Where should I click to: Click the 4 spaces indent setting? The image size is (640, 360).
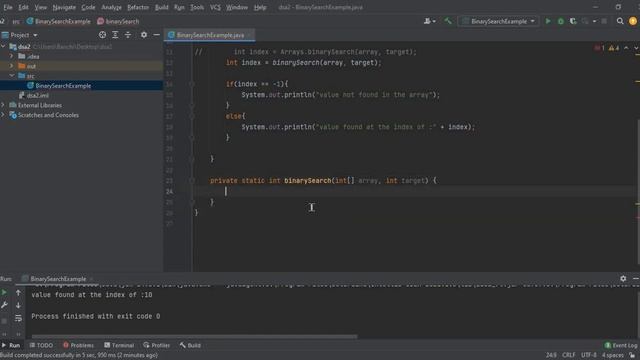(613, 355)
